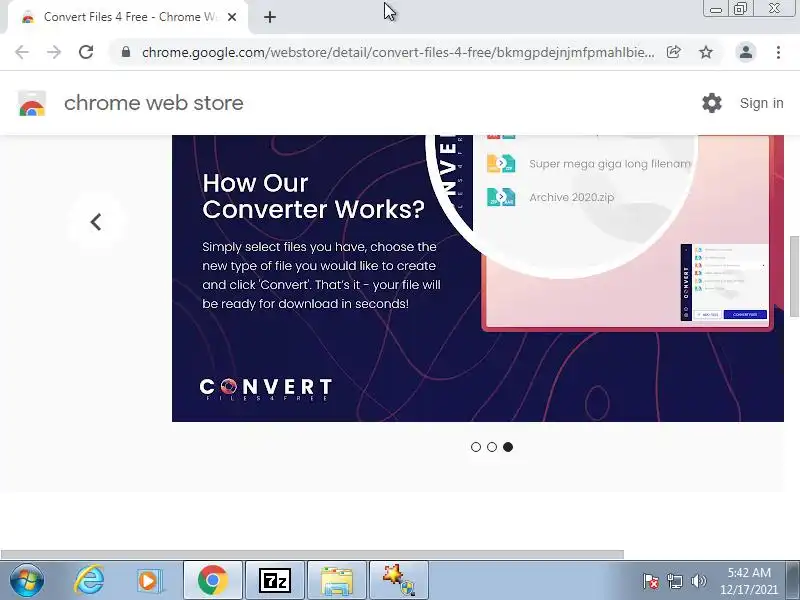Reload the page with the refresh icon
This screenshot has height=600, width=800.
[86, 52]
